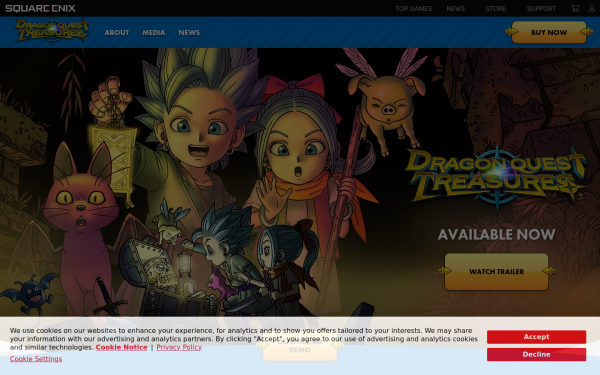Open the Support menu
Screen dimensions: 600x375
click(x=541, y=8)
